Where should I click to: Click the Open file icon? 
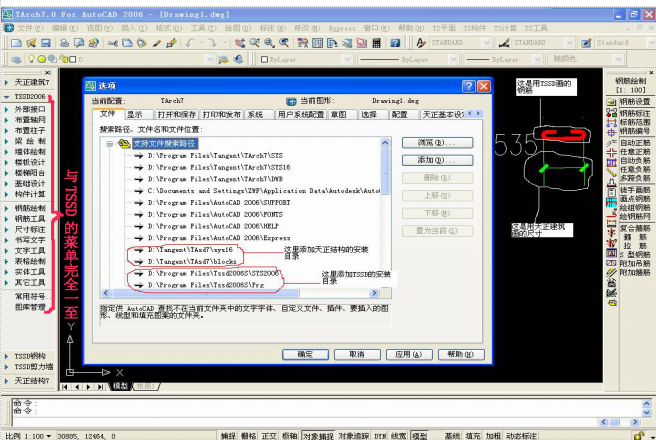(31, 43)
